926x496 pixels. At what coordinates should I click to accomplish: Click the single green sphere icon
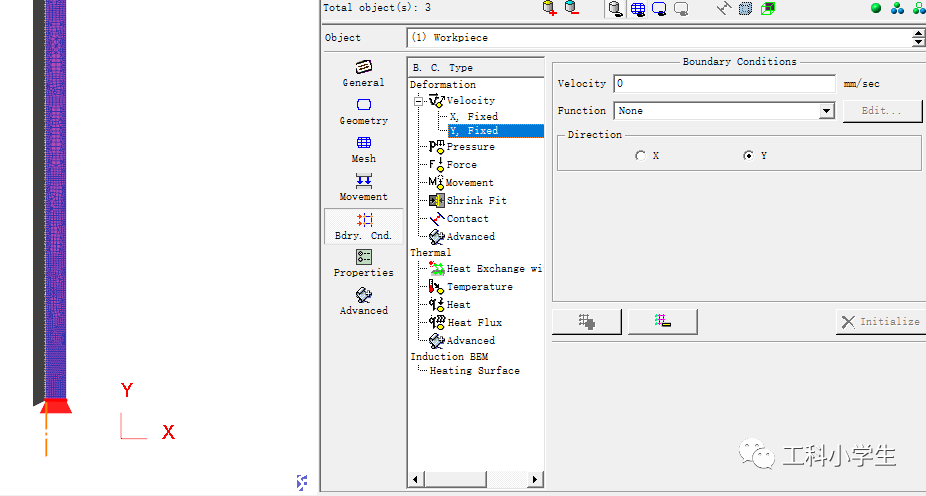click(876, 8)
